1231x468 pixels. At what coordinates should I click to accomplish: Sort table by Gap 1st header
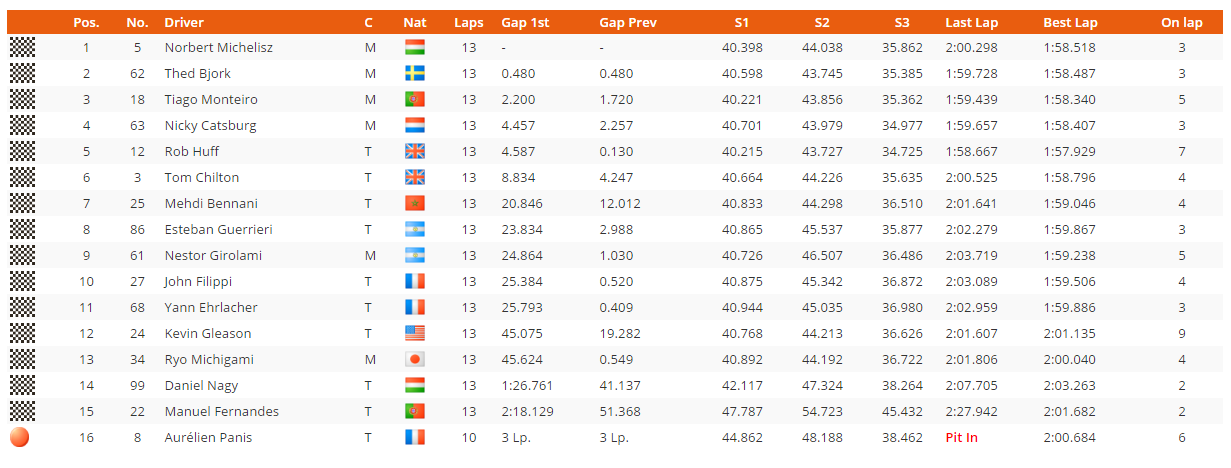tap(524, 22)
